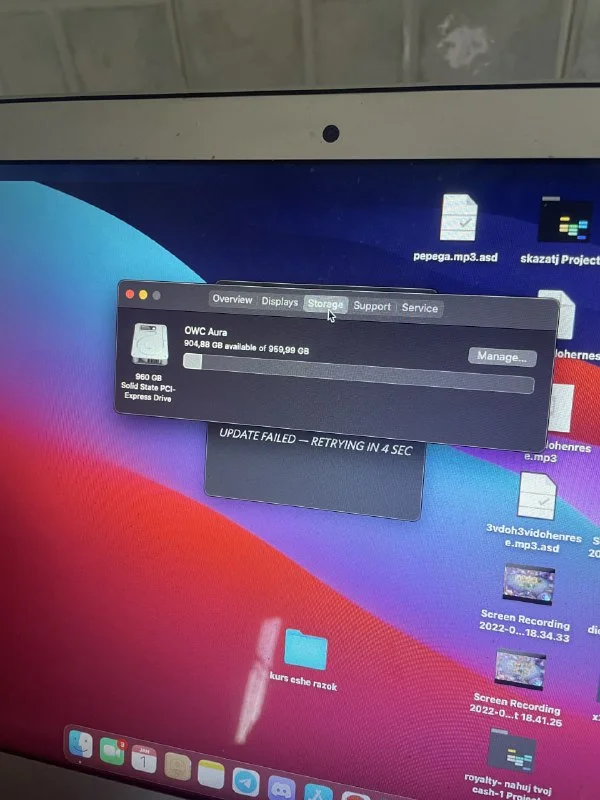Open the Displays tab

(x=280, y=302)
